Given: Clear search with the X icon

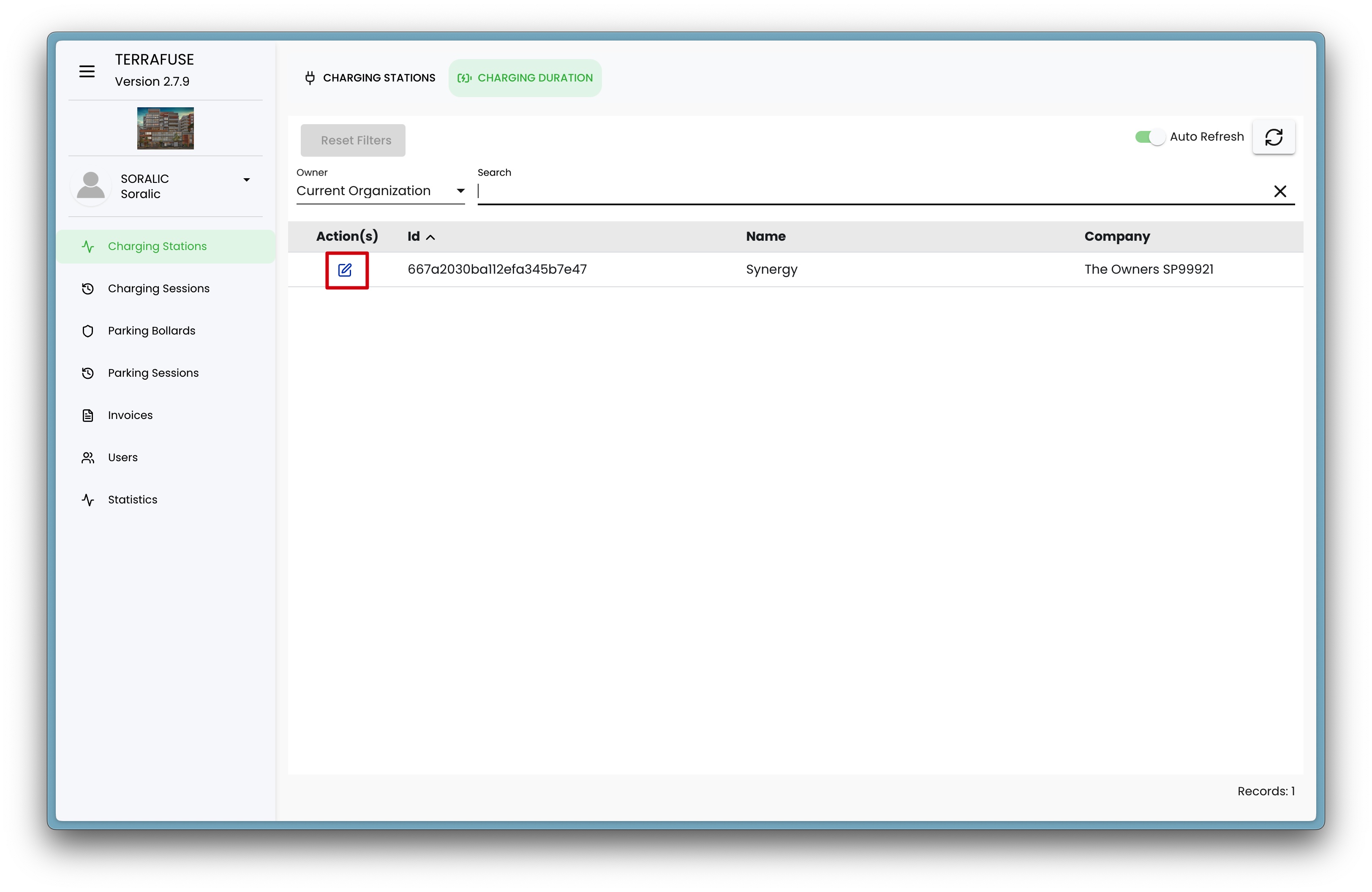Looking at the screenshot, I should click(1280, 191).
